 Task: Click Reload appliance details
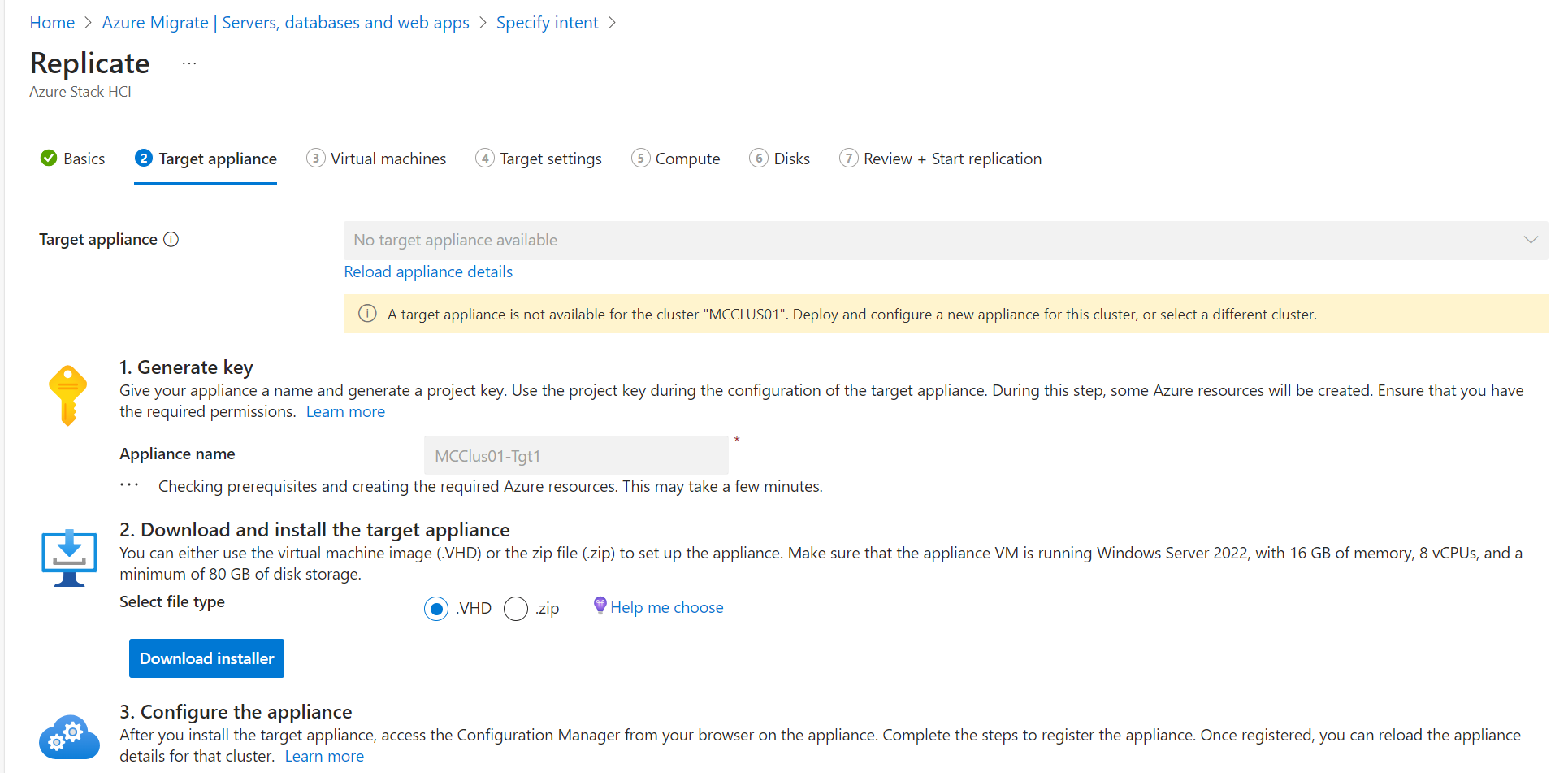coord(427,271)
